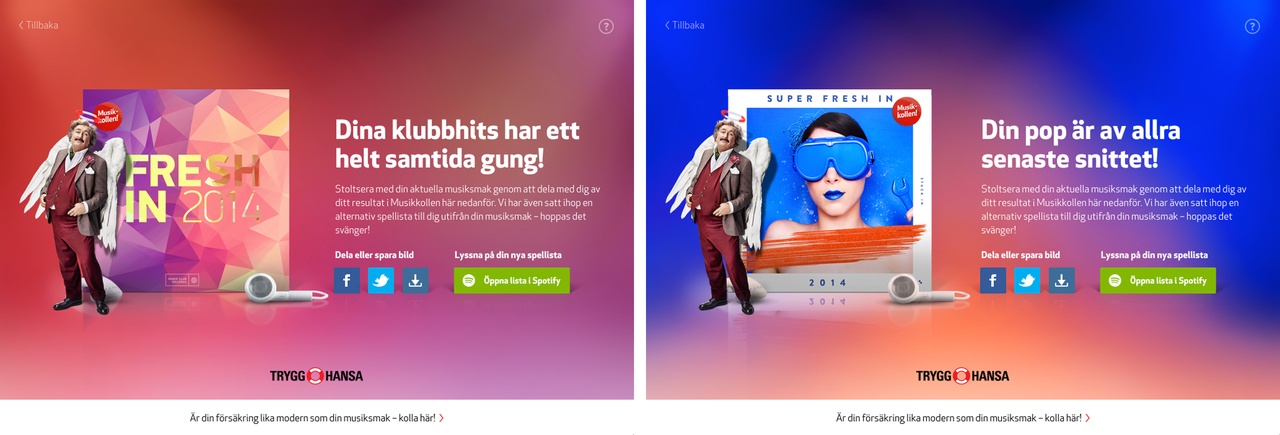Download the Super Fresh In image
This screenshot has height=435, width=1280.
1061,281
